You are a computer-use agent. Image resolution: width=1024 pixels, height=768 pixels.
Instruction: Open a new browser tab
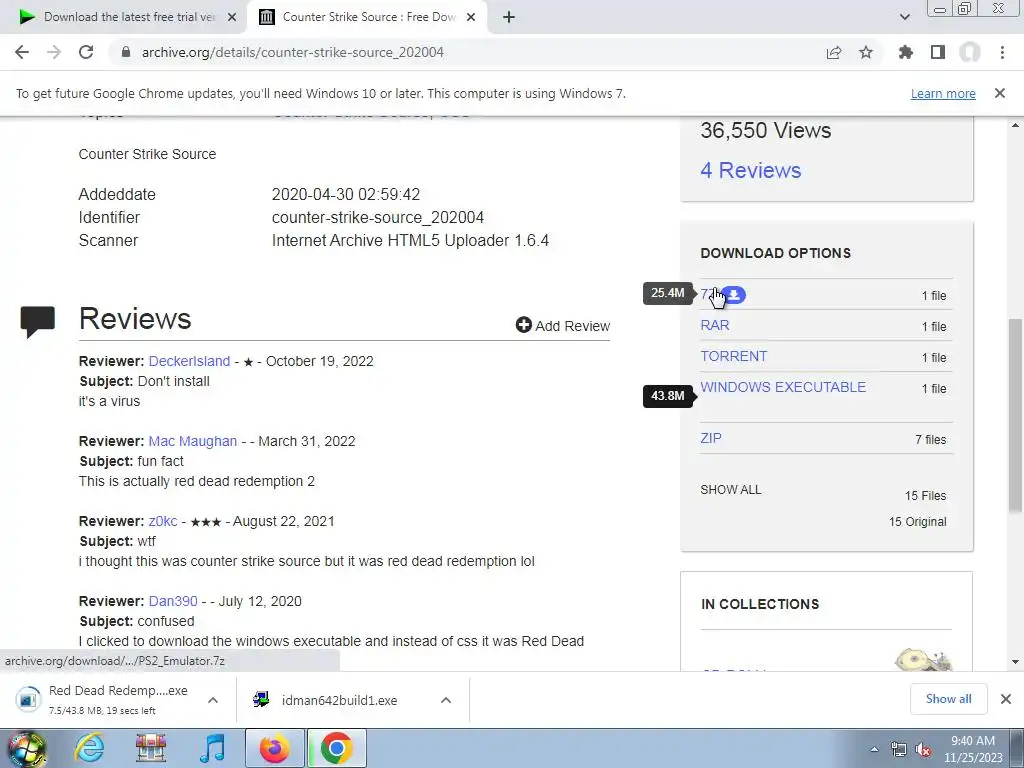[509, 17]
